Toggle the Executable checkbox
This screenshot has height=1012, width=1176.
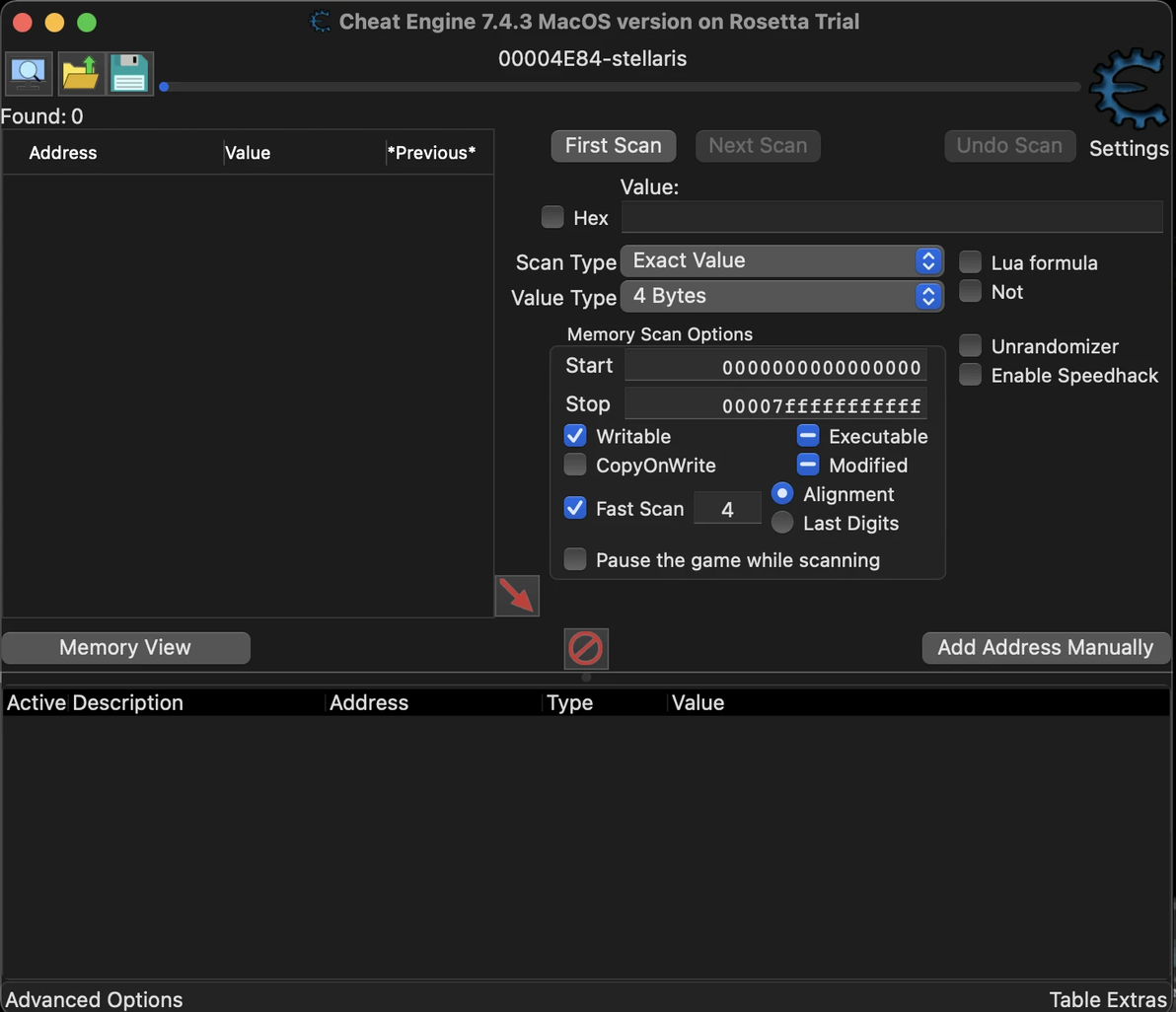pos(808,436)
